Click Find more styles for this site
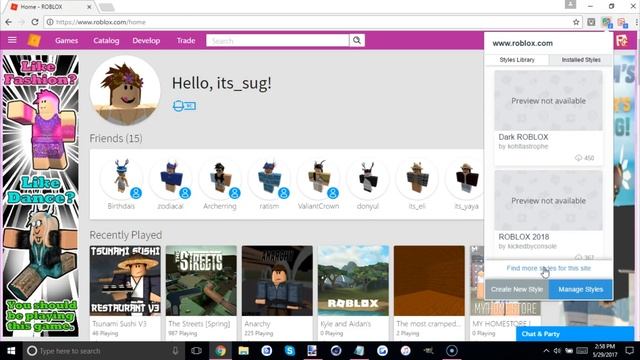 coord(548,268)
